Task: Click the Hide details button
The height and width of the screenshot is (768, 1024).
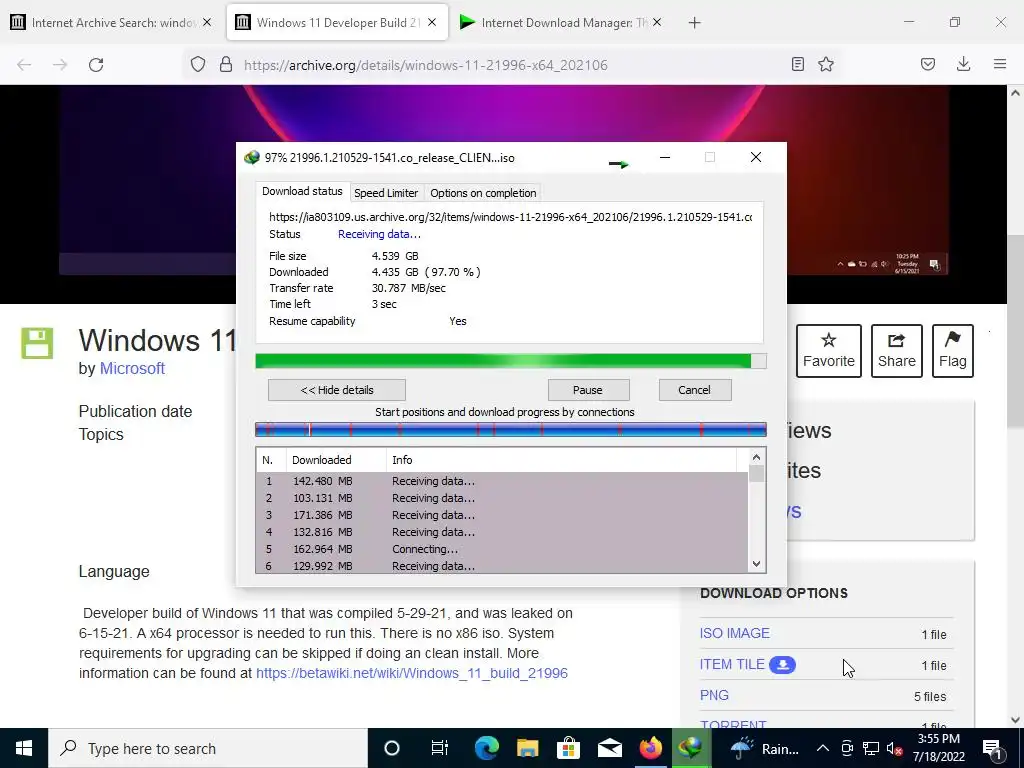Action: [337, 390]
